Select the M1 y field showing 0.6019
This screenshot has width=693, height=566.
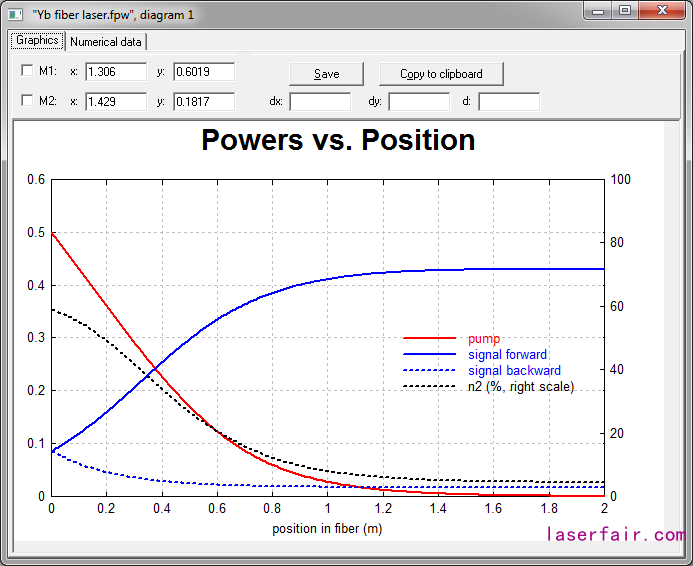point(204,72)
